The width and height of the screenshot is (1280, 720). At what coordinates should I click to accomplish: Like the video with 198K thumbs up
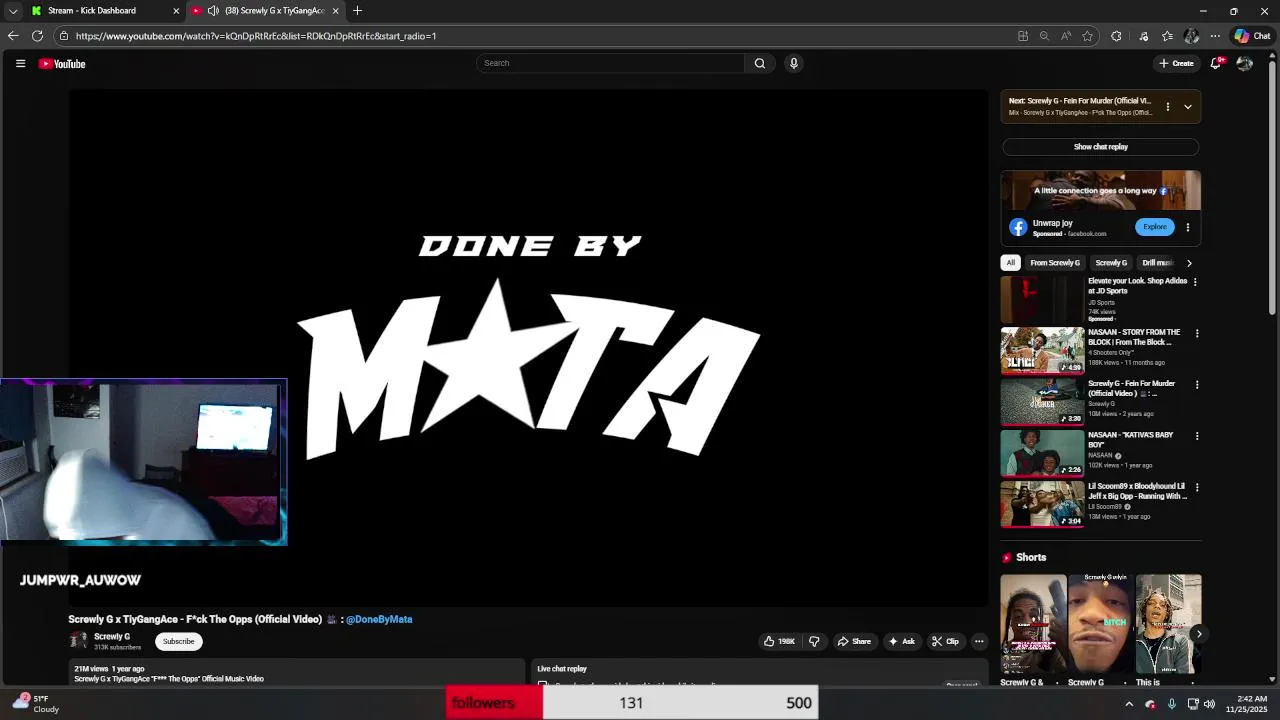tap(779, 641)
